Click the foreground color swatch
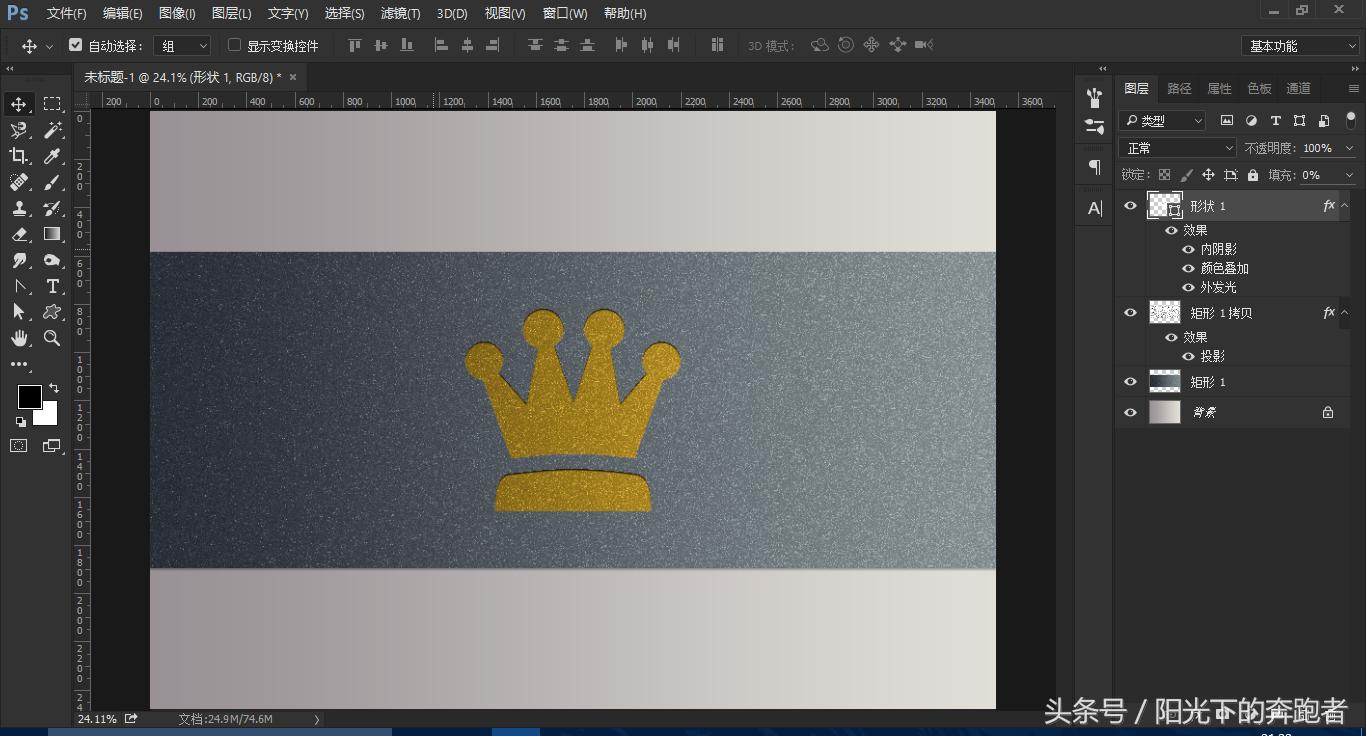 29,397
